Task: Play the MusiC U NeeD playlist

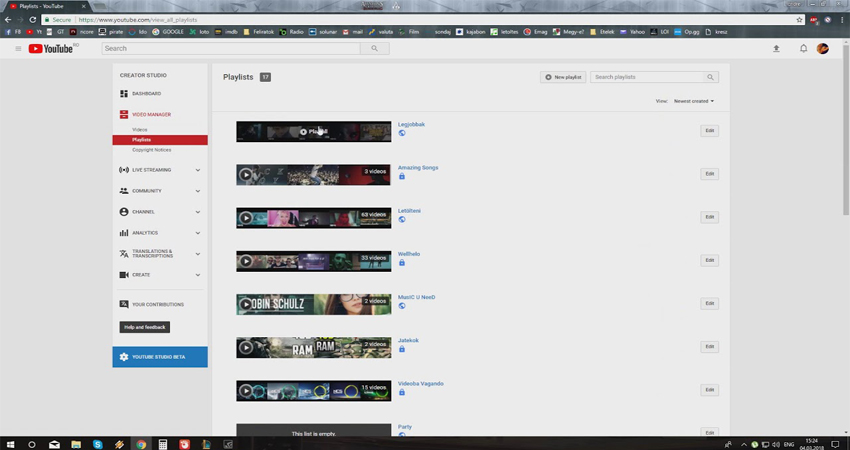Action: coord(246,304)
